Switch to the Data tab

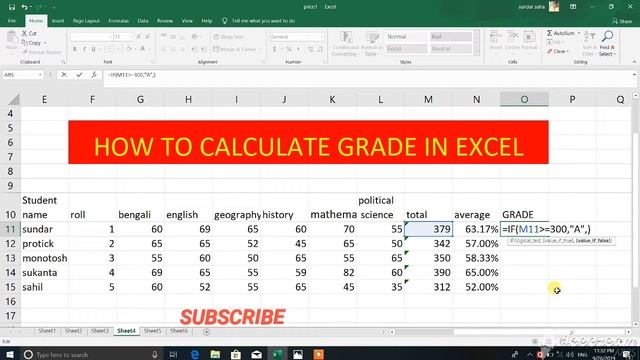click(143, 21)
